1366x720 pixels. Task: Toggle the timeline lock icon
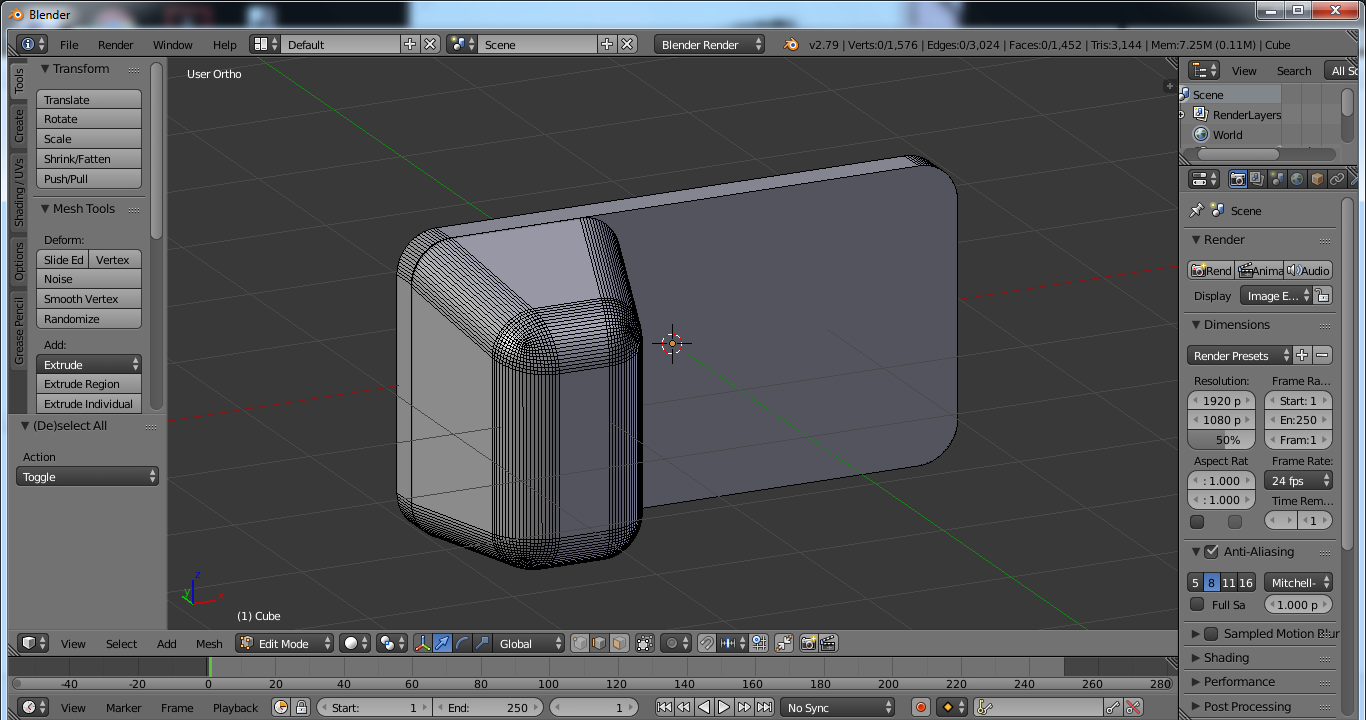[301, 707]
